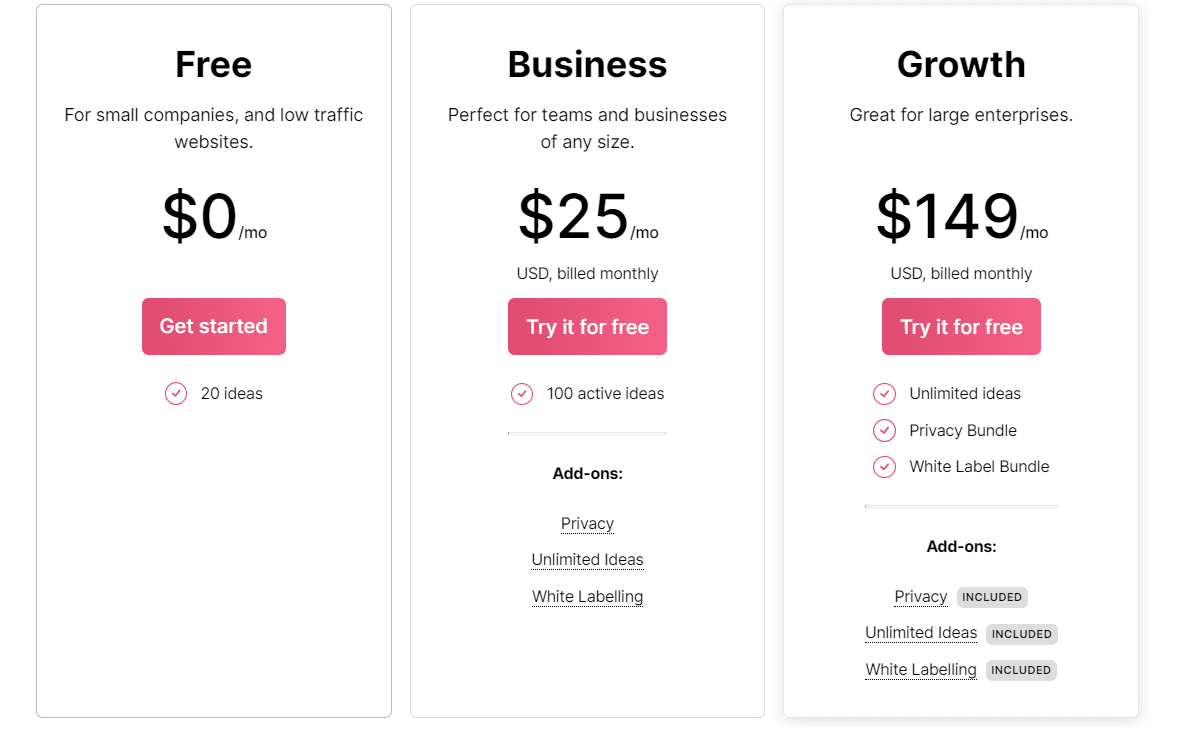Screen dimensions: 1192x729
Task: Select the Growth plan heading
Action: pos(961,64)
